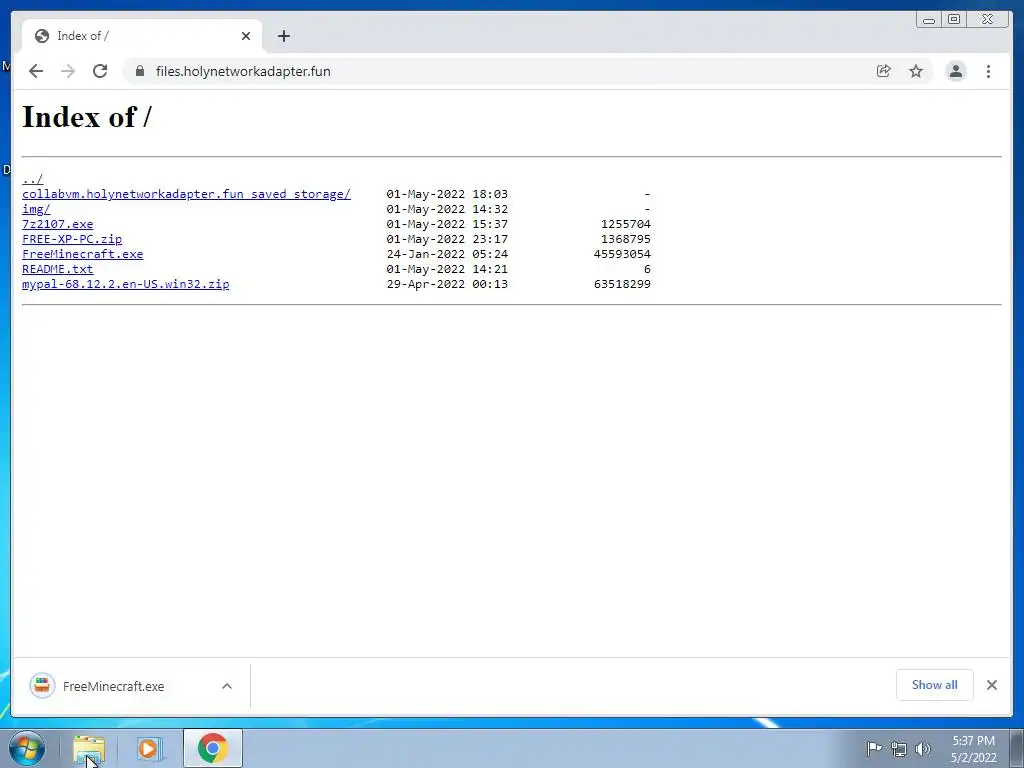Click the taskbar clock 5:37 PM
This screenshot has width=1024, height=768.
tap(973, 749)
